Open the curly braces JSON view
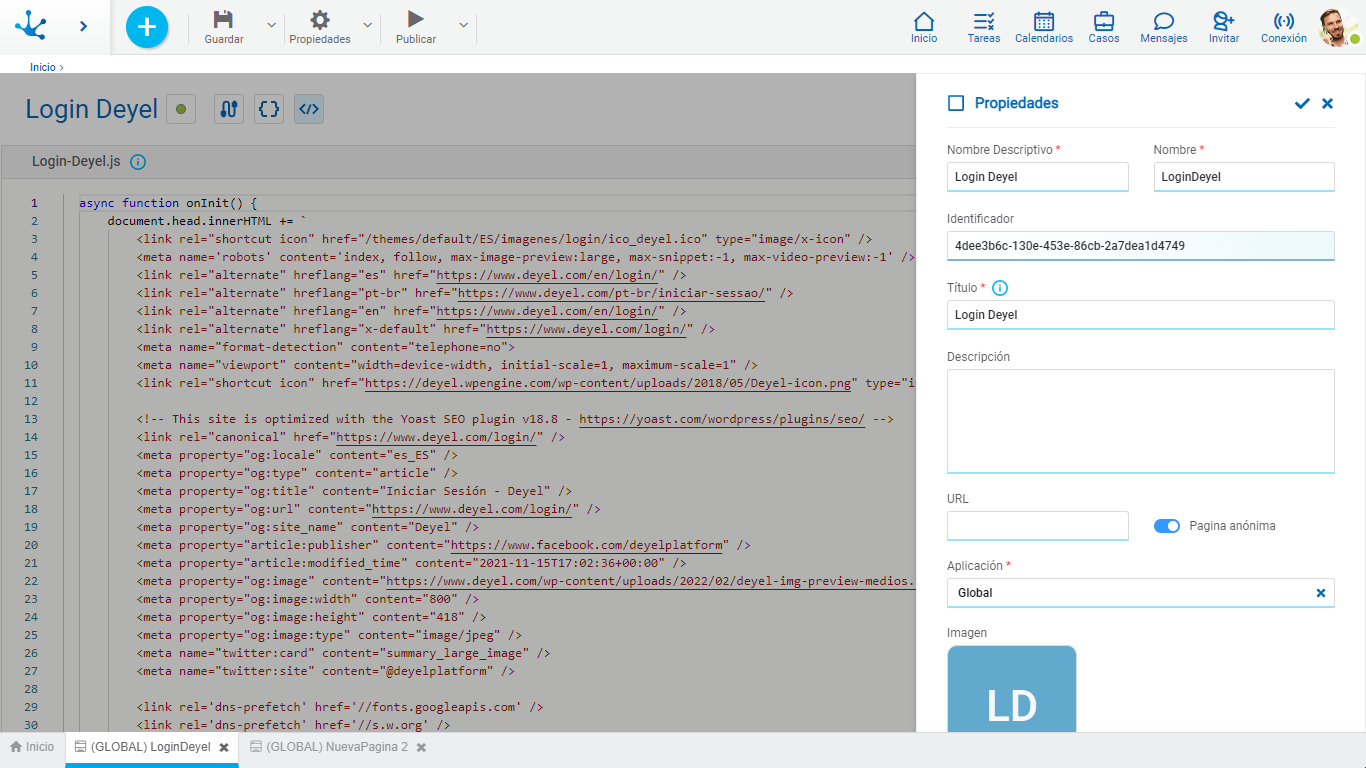The image size is (1366, 768). click(x=268, y=109)
